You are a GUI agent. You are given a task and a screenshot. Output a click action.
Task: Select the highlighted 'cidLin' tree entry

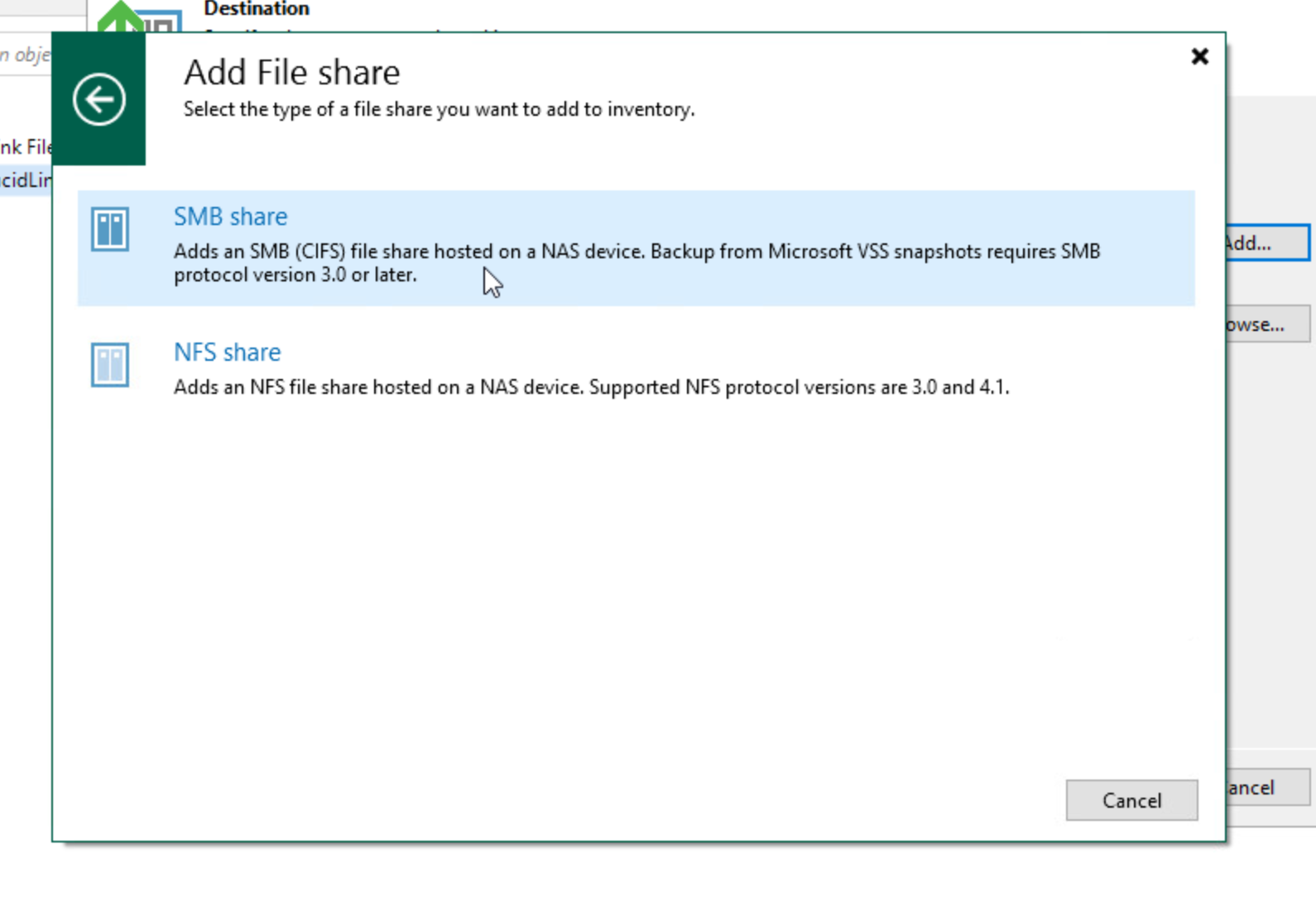coord(26,180)
